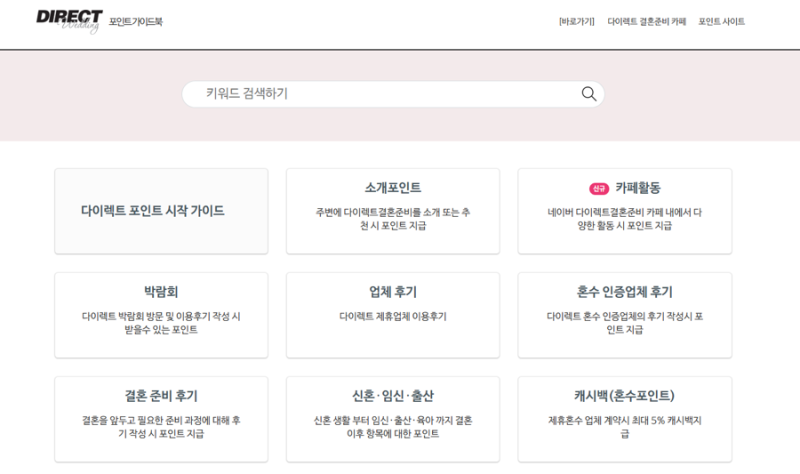The height and width of the screenshot is (474, 800).
Task: Open the 다이렉트 결혼준비 카페 link
Action: [x=646, y=21]
